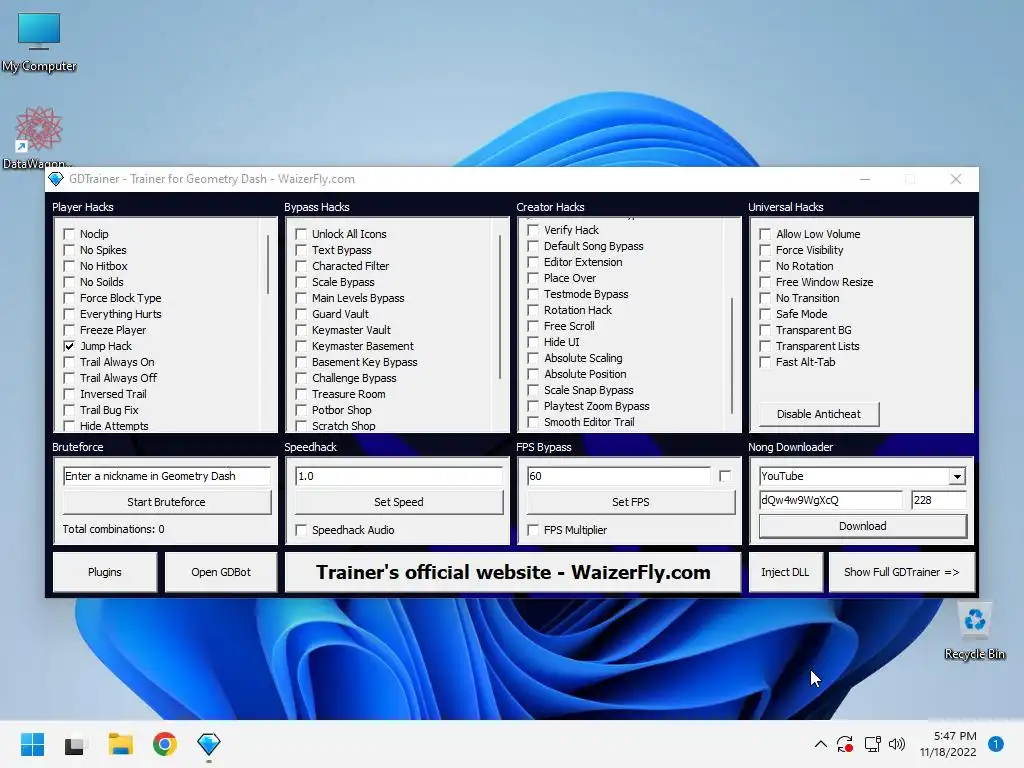Click the Set FPS button
1024x768 pixels.
tap(630, 502)
